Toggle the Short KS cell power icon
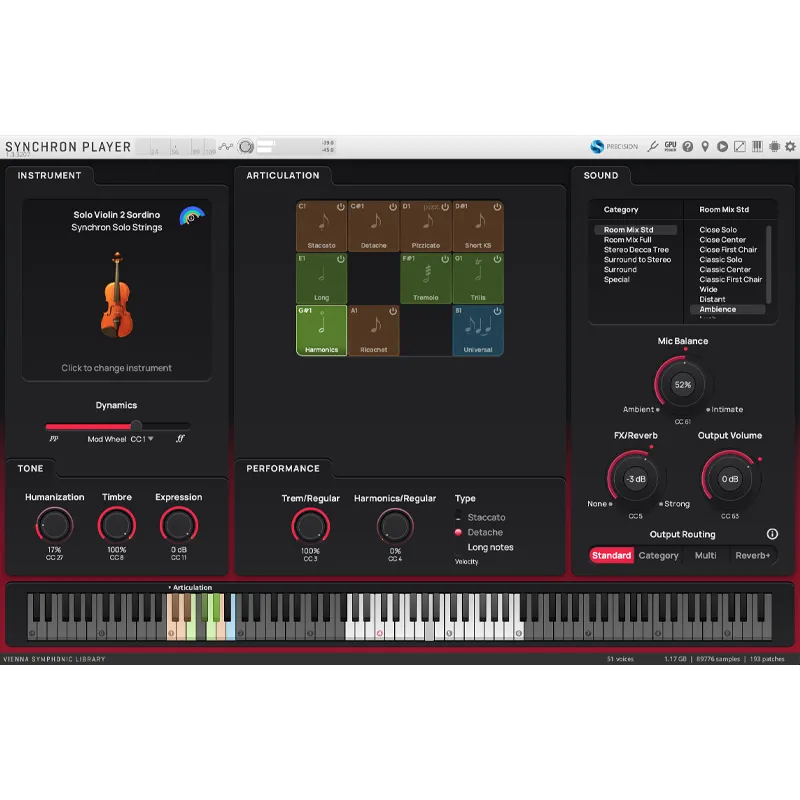 (497, 207)
